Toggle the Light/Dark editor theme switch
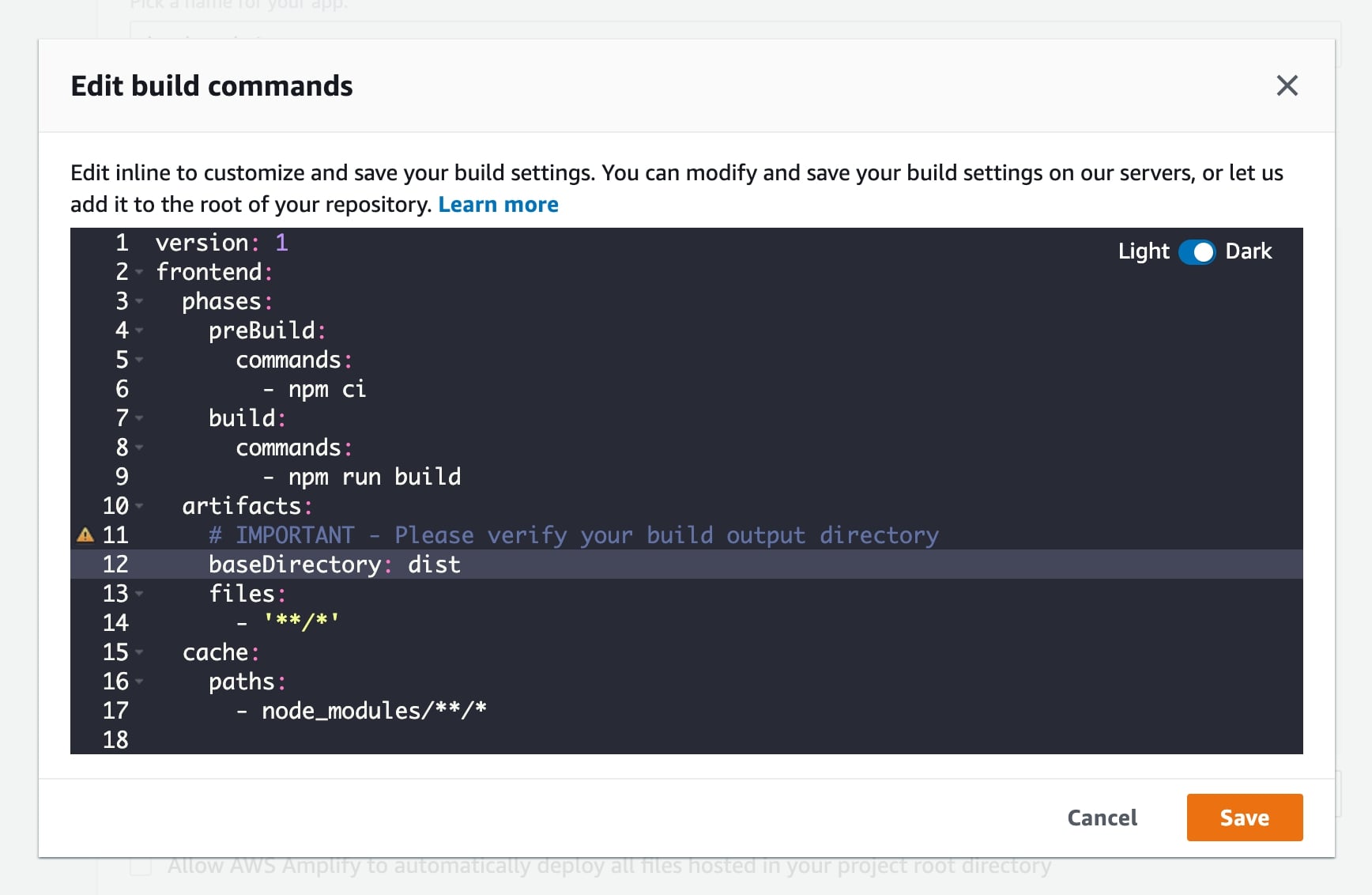 (1197, 251)
